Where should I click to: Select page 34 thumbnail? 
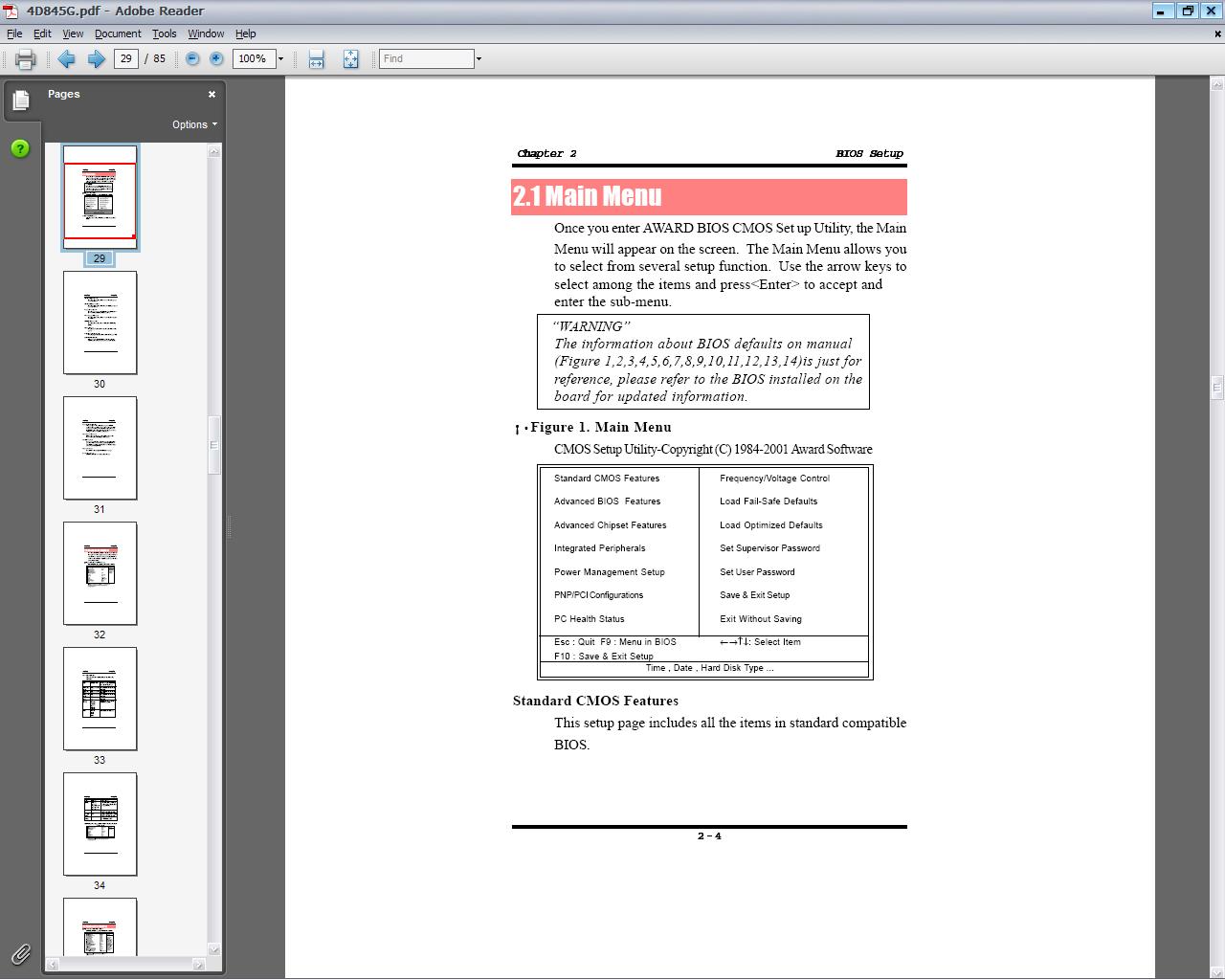[100, 824]
